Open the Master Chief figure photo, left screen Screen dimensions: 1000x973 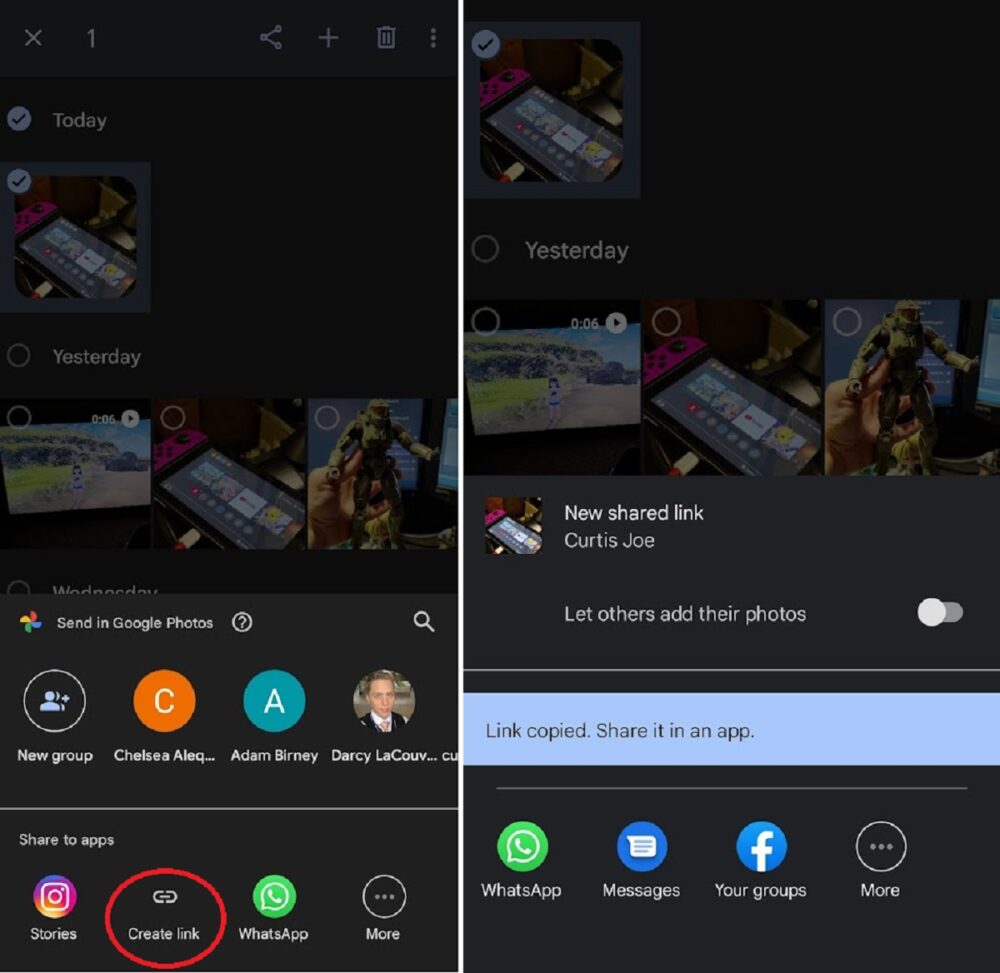pos(383,474)
